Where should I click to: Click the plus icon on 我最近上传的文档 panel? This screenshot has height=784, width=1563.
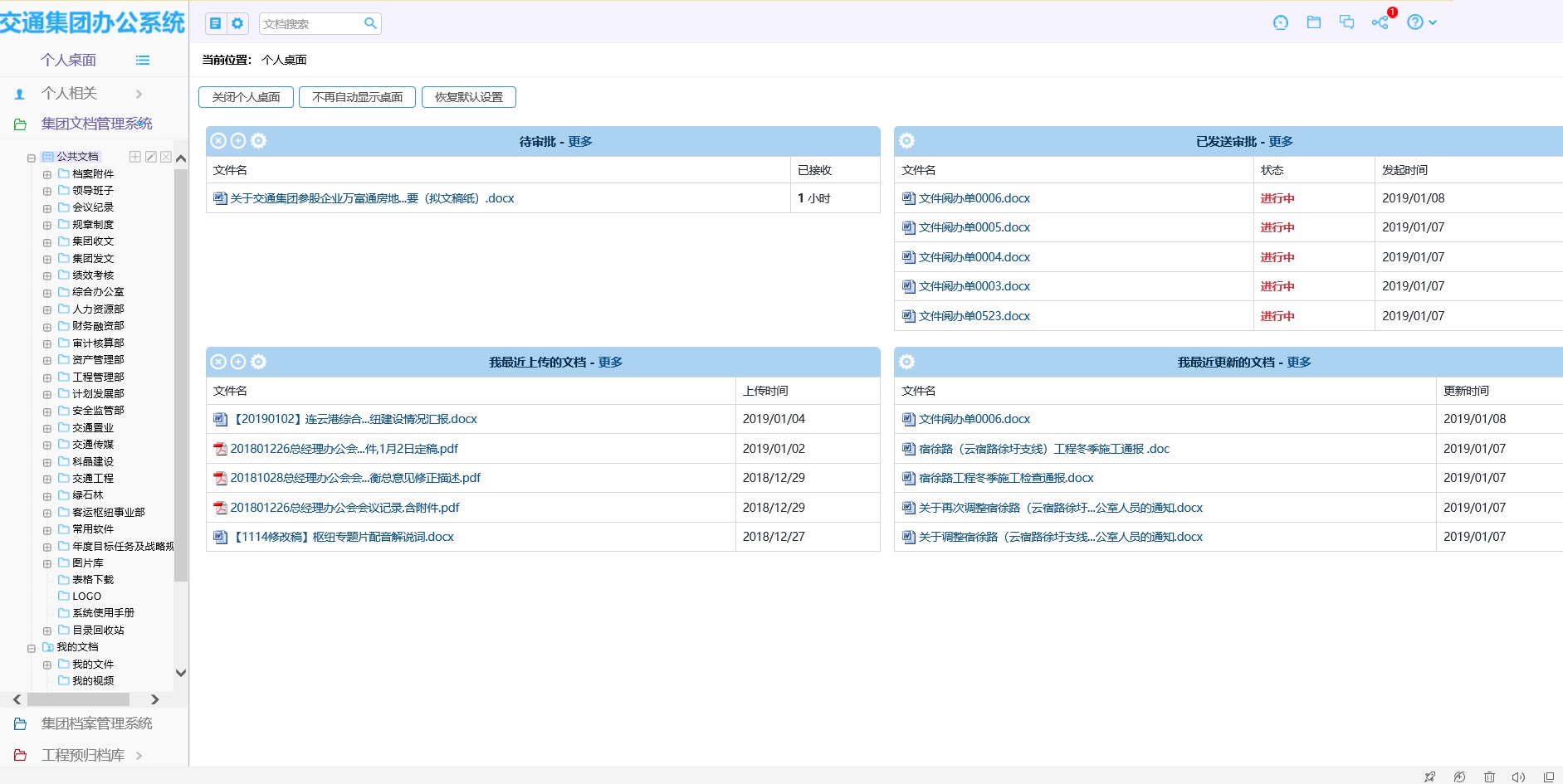coord(238,362)
